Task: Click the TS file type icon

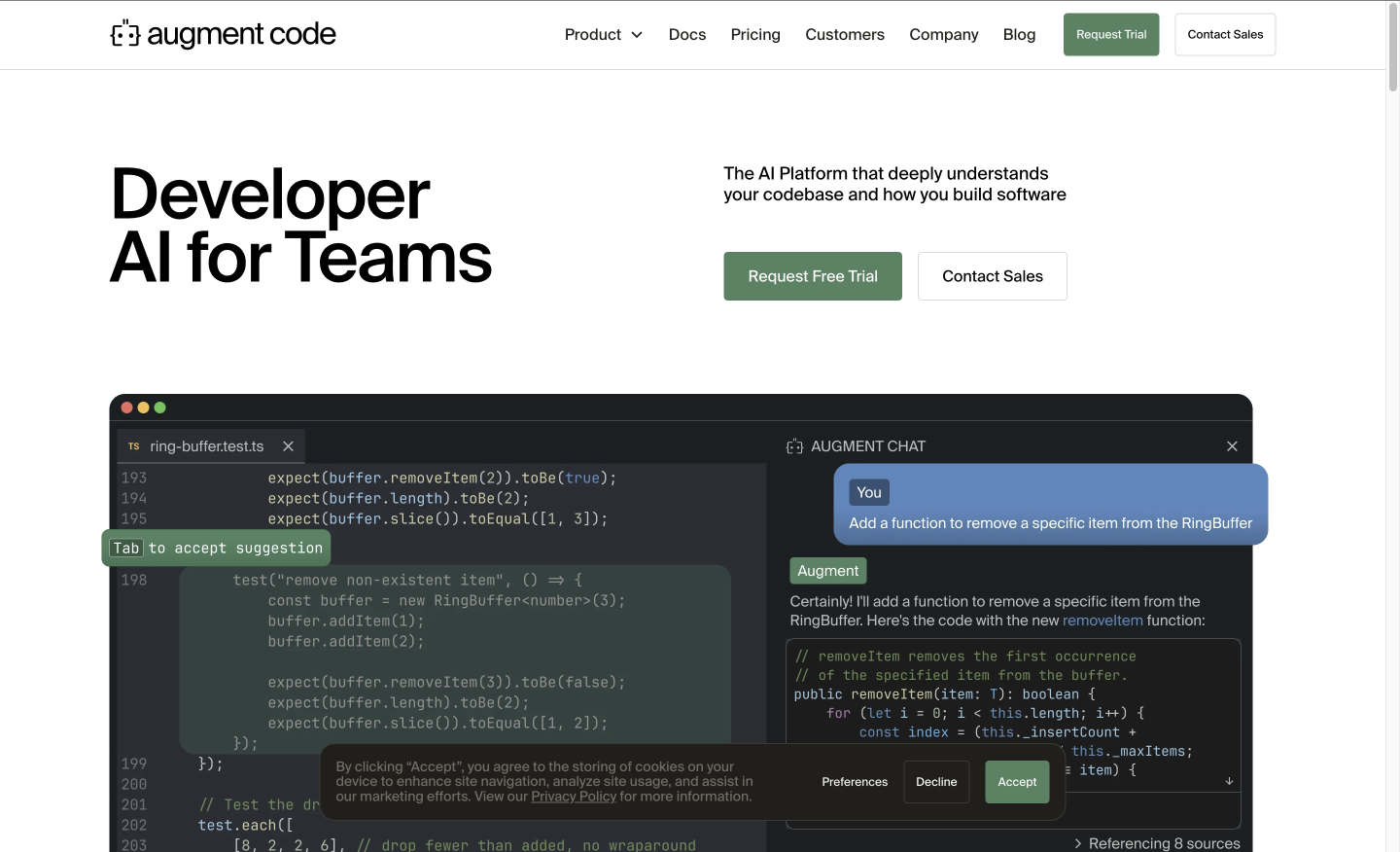Action: [134, 446]
